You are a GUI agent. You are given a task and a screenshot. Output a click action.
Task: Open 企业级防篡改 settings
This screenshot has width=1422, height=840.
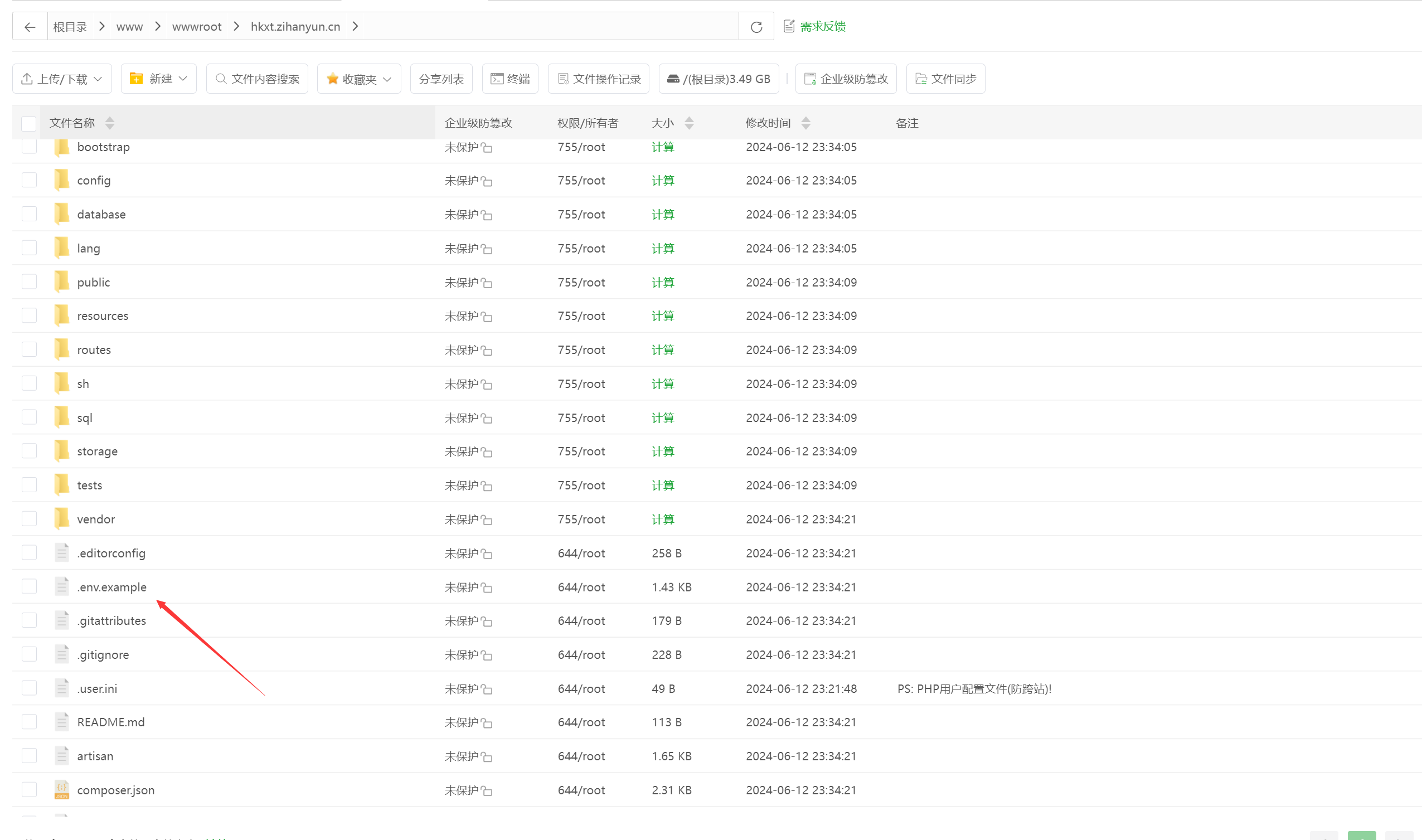pyautogui.click(x=846, y=79)
